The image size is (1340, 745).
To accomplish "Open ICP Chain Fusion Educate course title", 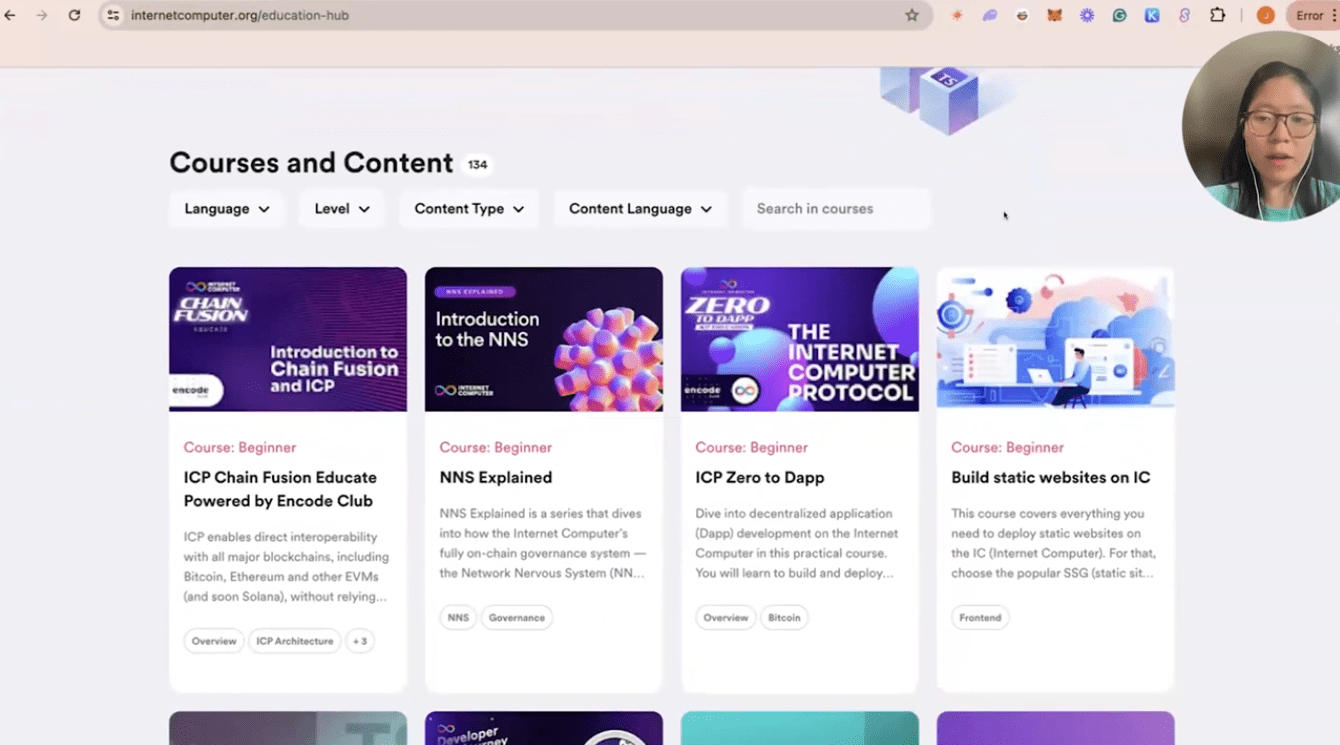I will 280,489.
